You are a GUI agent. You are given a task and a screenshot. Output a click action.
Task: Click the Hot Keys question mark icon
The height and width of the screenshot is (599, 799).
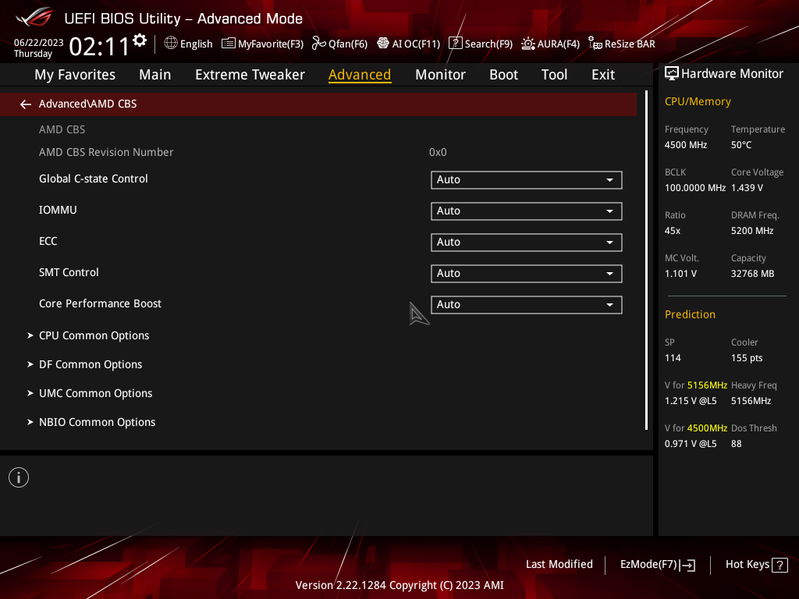(x=780, y=565)
